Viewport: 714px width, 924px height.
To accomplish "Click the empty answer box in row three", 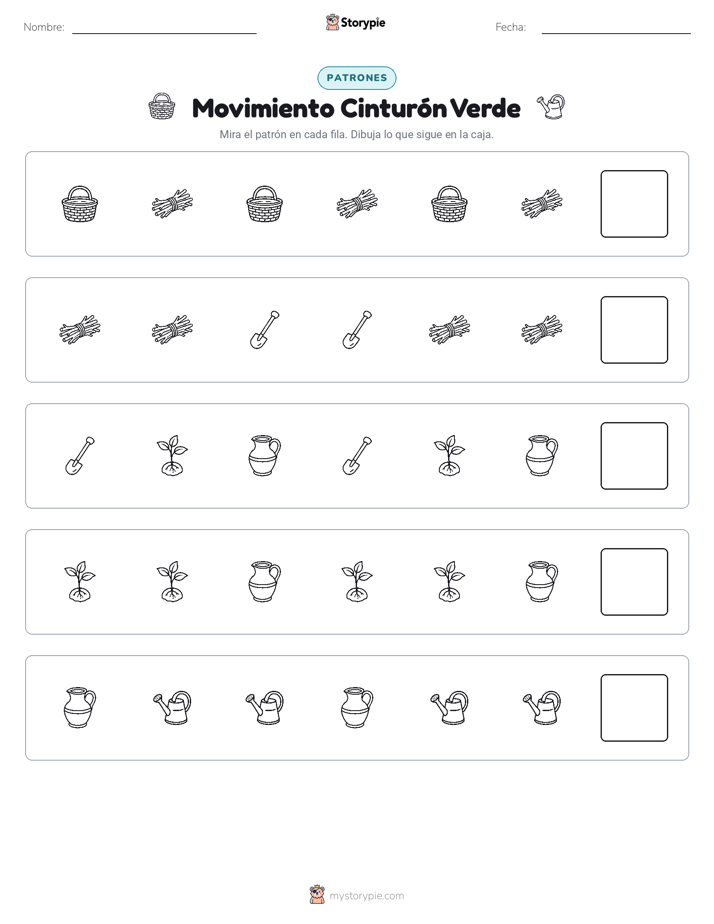I will [x=634, y=456].
